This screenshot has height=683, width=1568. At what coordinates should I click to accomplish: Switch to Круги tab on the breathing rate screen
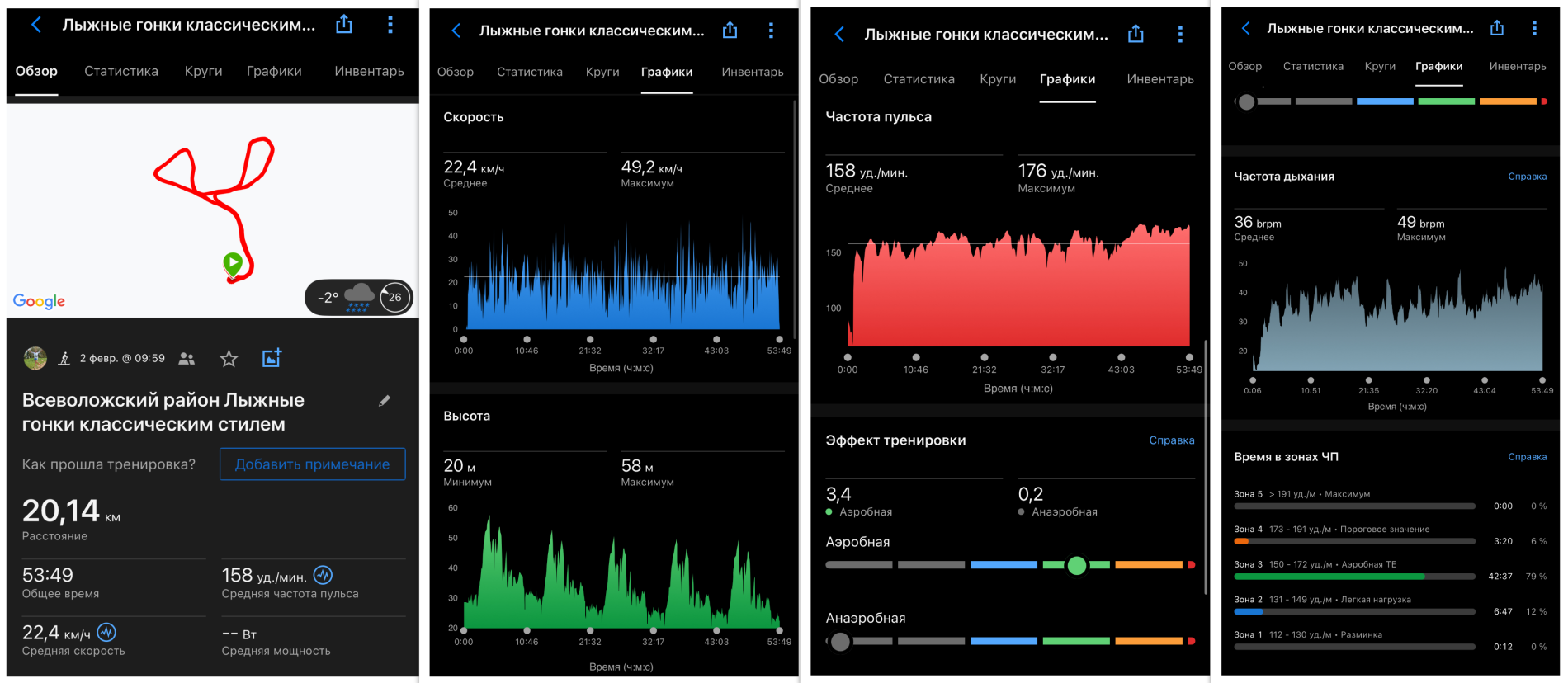pos(1380,66)
